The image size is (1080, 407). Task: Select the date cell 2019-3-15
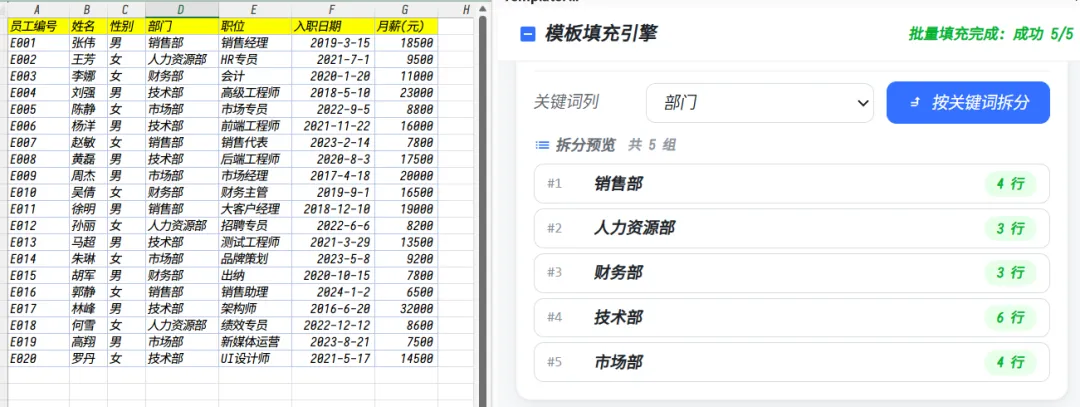333,43
